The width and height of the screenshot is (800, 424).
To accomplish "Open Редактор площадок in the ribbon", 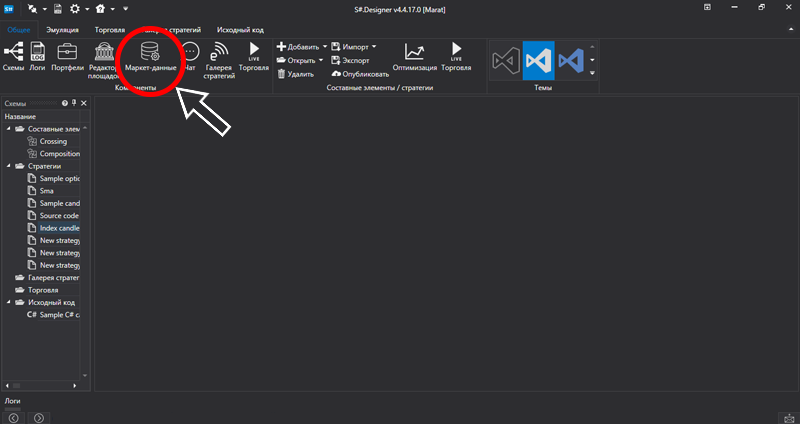I will tap(104, 56).
